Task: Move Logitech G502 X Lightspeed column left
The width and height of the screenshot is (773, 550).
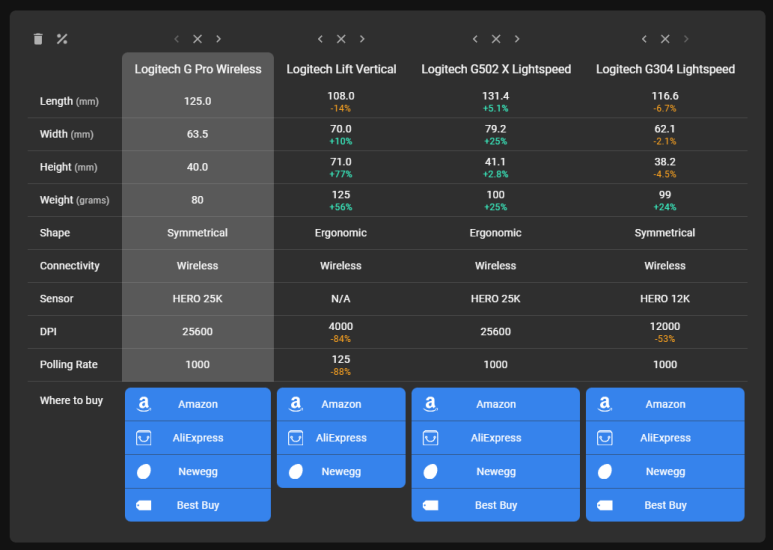Action: (x=475, y=39)
